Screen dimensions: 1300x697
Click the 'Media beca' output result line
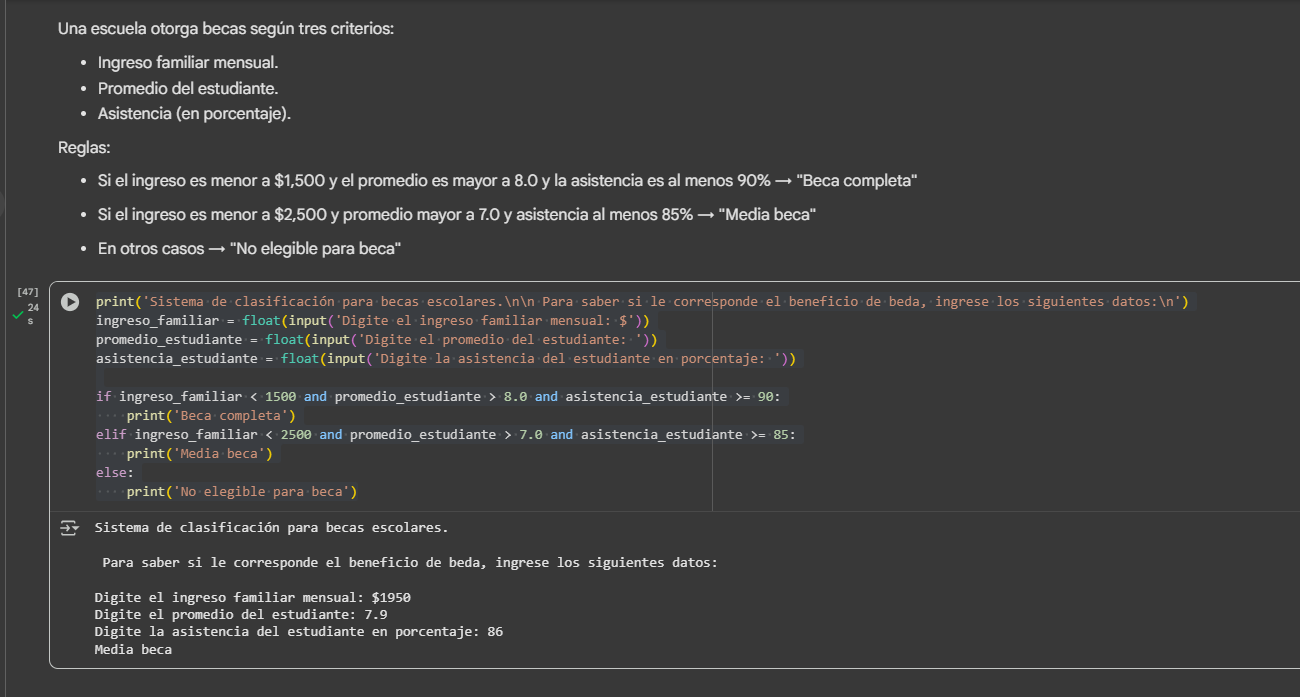133,650
